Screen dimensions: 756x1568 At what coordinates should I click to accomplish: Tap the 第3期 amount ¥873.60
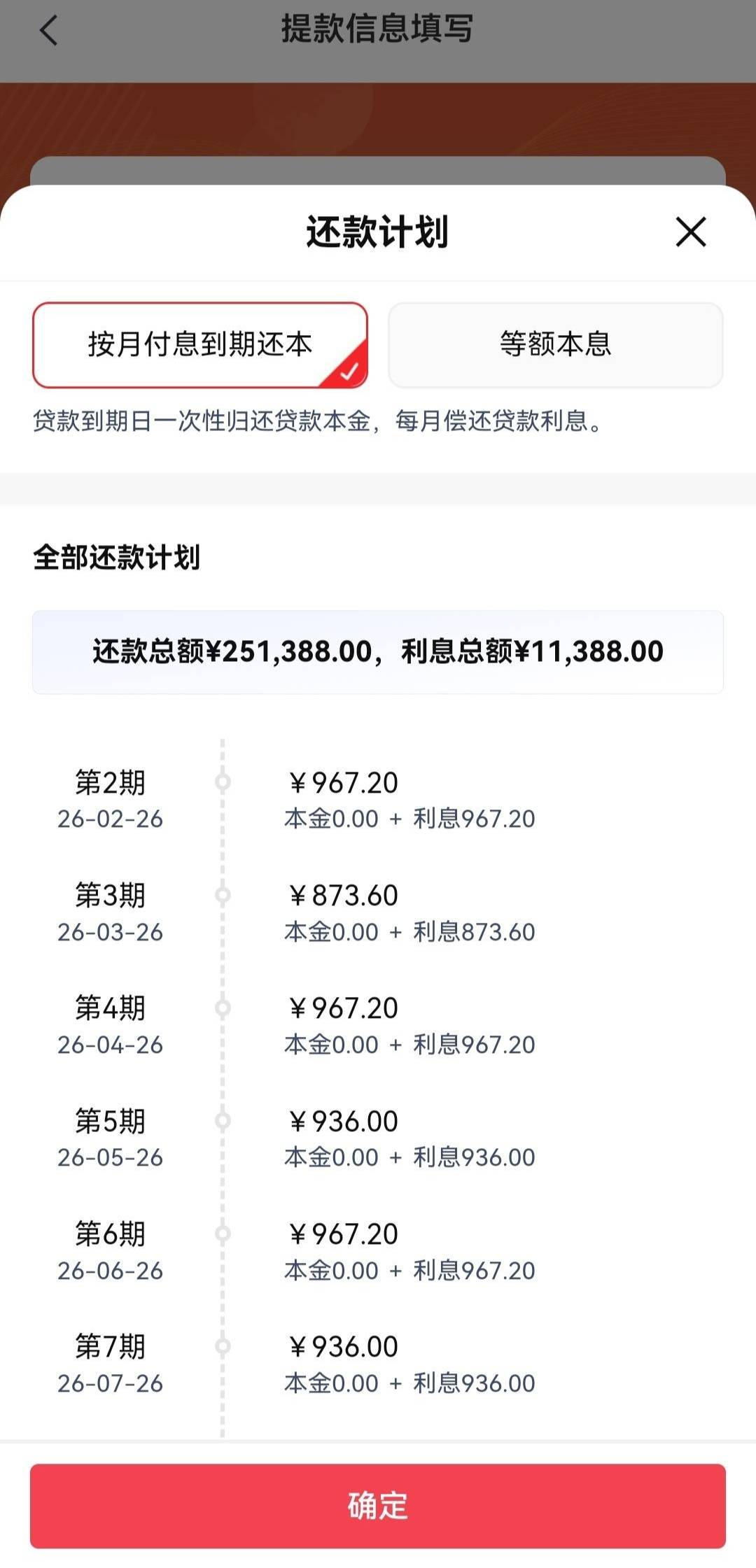(343, 896)
